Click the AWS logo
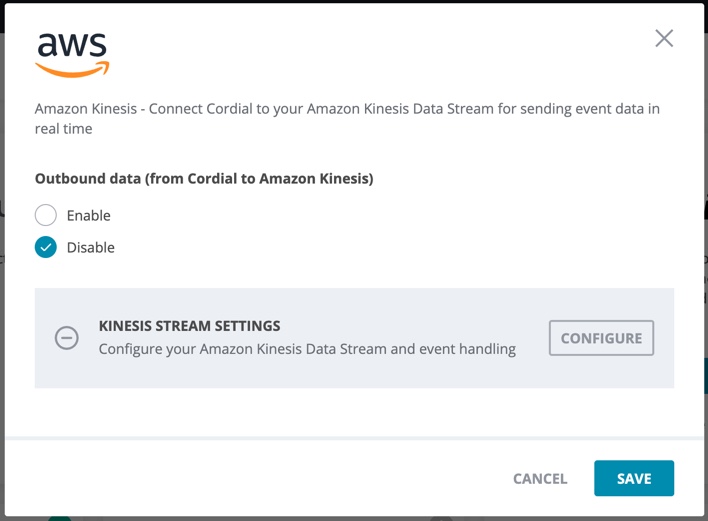 pos(72,55)
